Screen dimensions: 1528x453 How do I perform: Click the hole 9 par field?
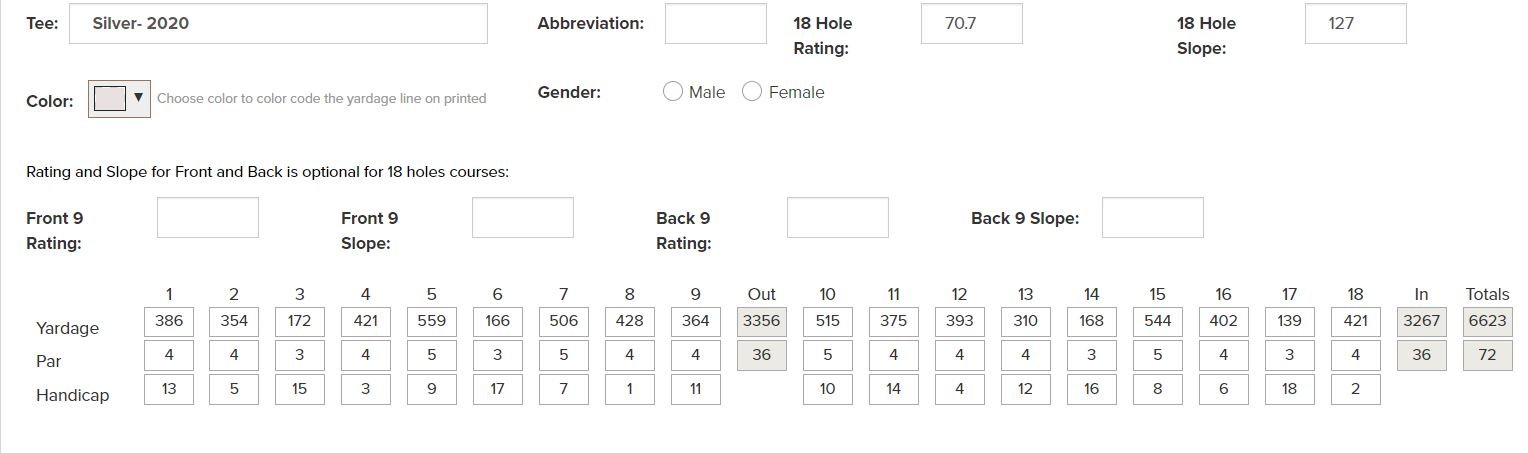[695, 355]
